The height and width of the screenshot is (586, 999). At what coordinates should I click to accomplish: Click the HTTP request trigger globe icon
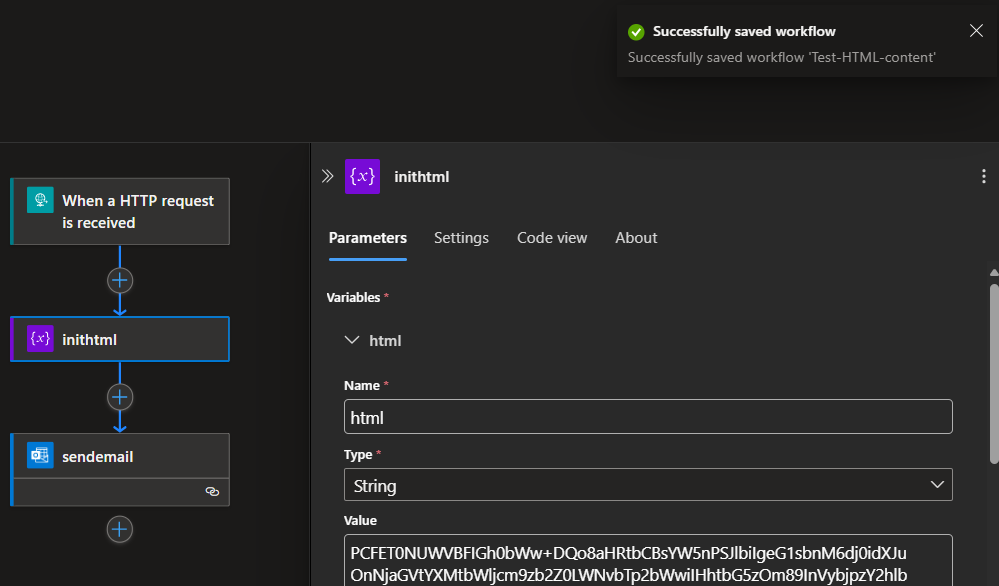(40, 200)
